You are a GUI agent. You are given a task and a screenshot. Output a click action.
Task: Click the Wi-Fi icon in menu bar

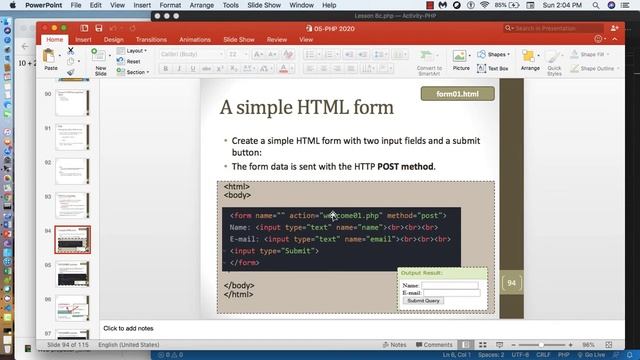pyautogui.click(x=484, y=5)
